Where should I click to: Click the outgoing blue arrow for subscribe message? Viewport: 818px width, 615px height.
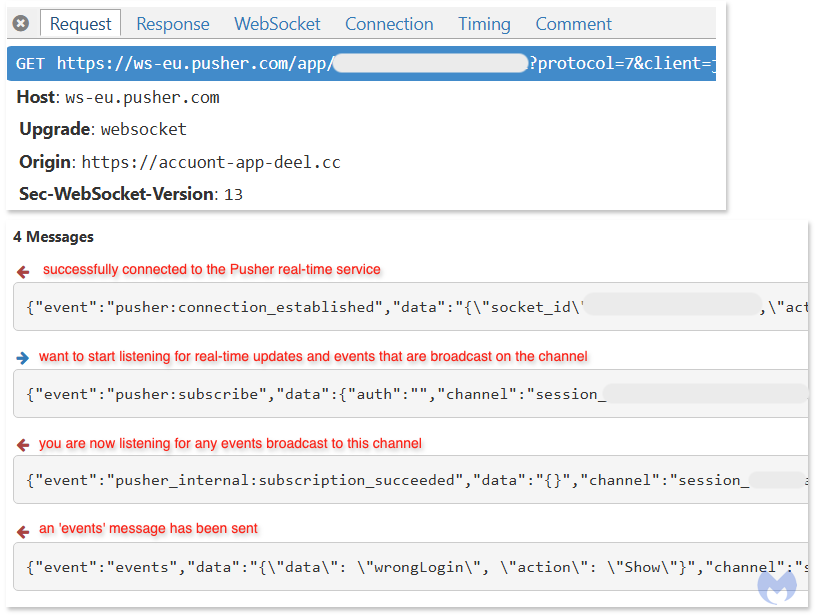pyautogui.click(x=23, y=358)
